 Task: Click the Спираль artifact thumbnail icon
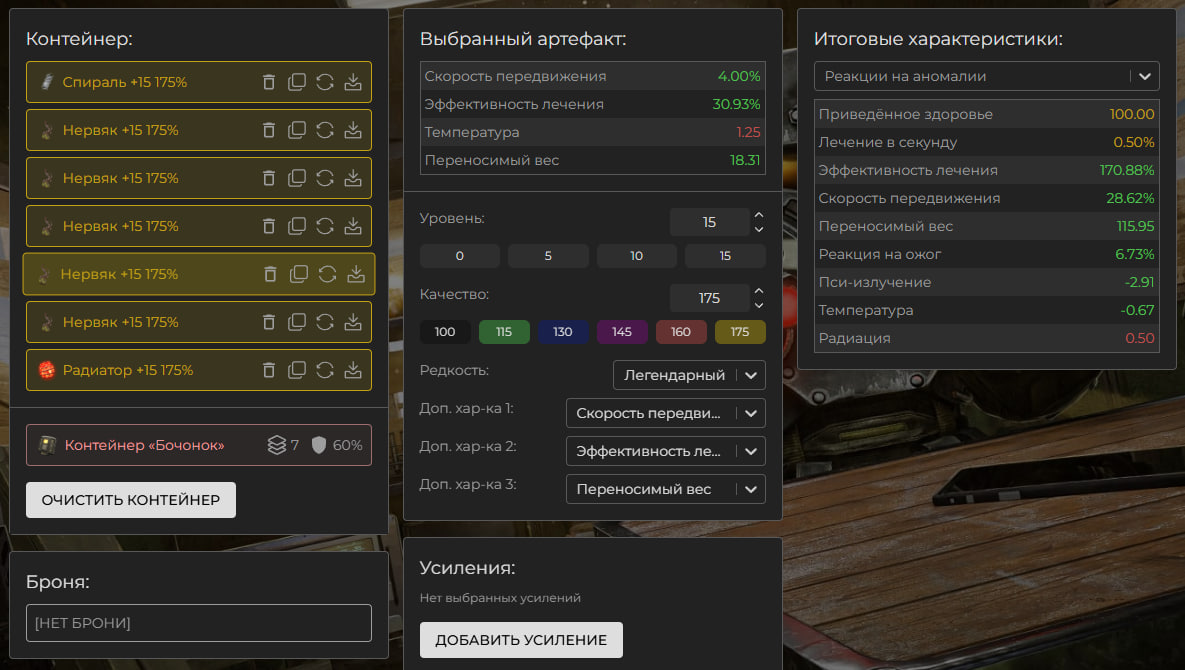(x=47, y=82)
